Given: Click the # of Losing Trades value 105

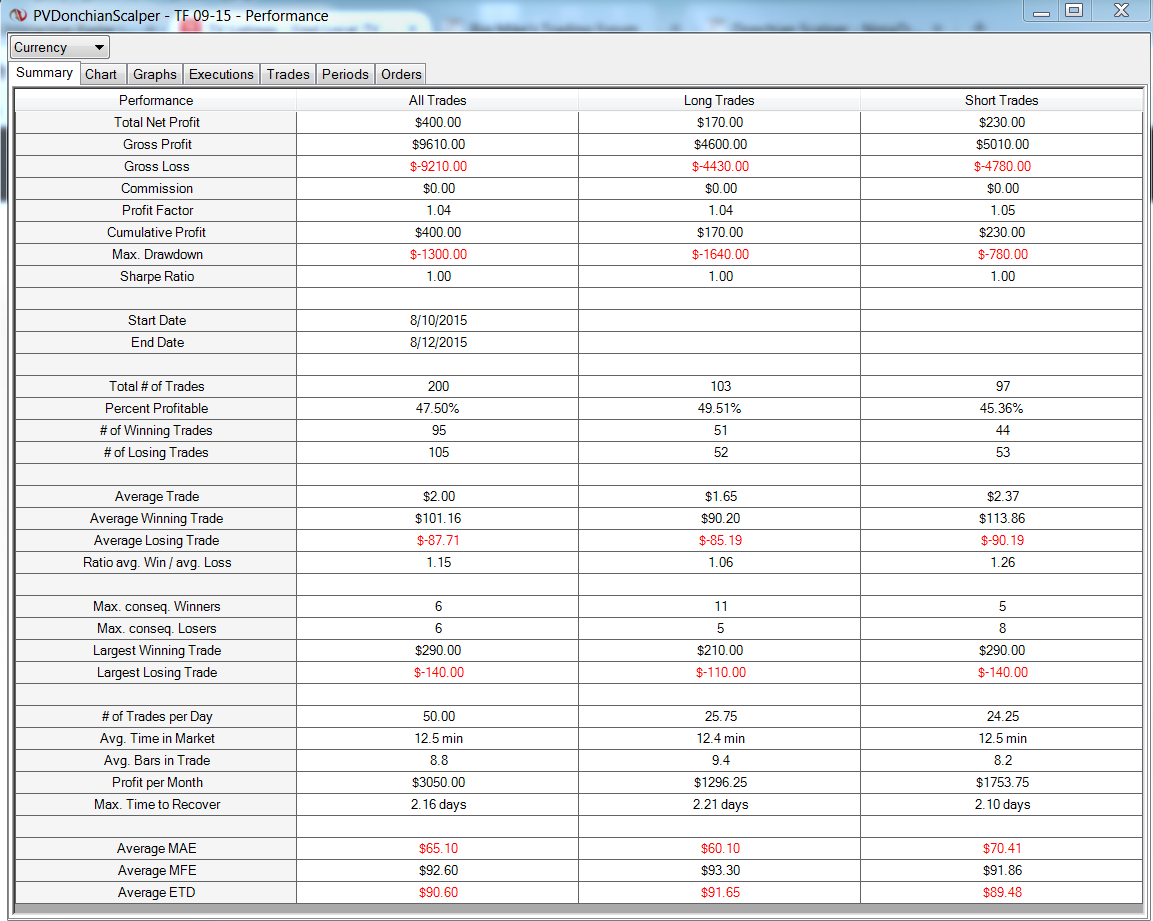Looking at the screenshot, I should [438, 452].
